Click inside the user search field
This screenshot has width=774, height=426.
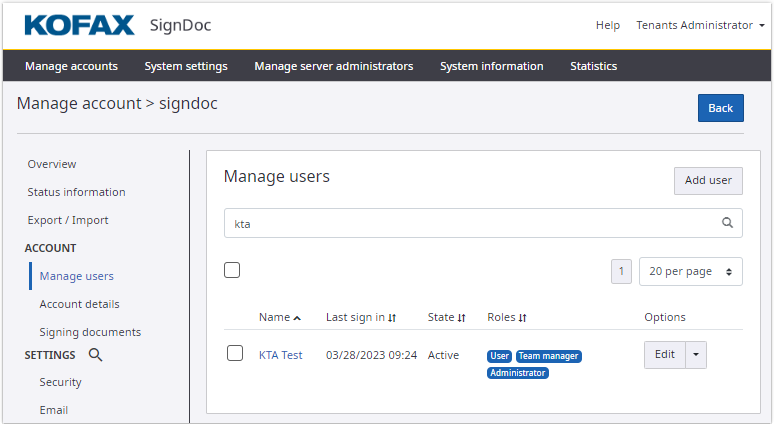coord(470,223)
